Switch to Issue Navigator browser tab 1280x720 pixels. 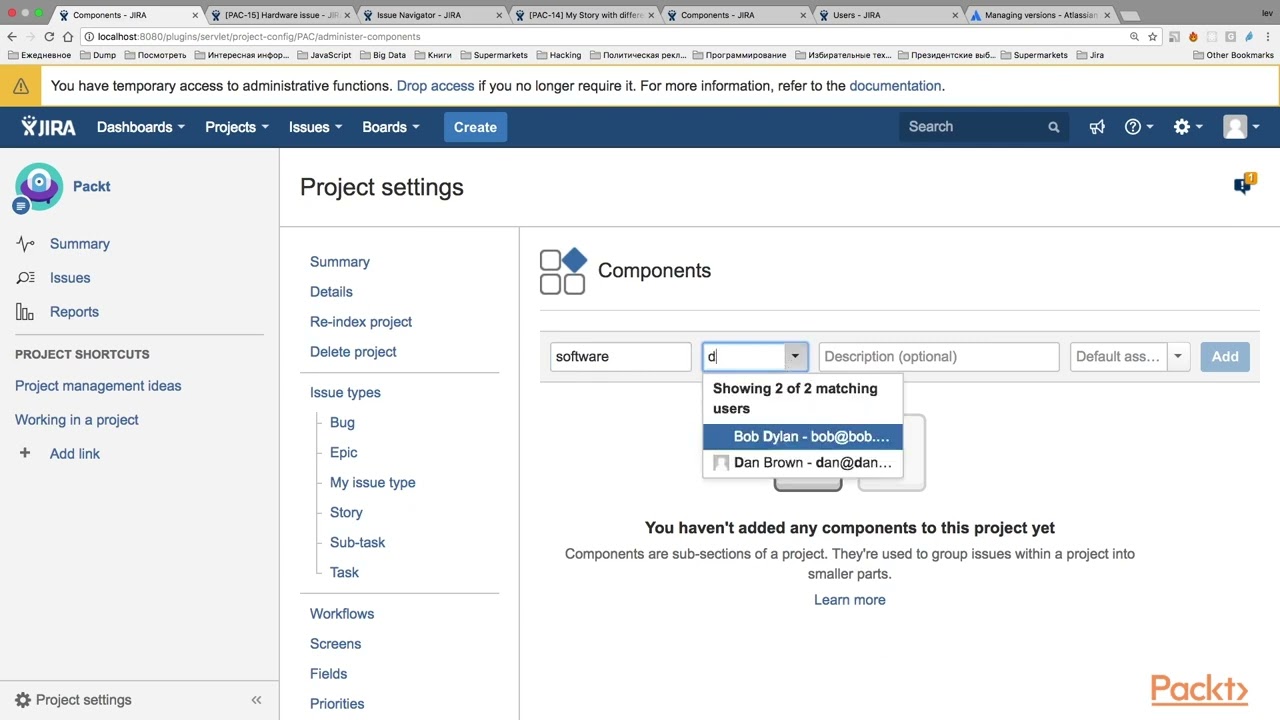coord(430,15)
